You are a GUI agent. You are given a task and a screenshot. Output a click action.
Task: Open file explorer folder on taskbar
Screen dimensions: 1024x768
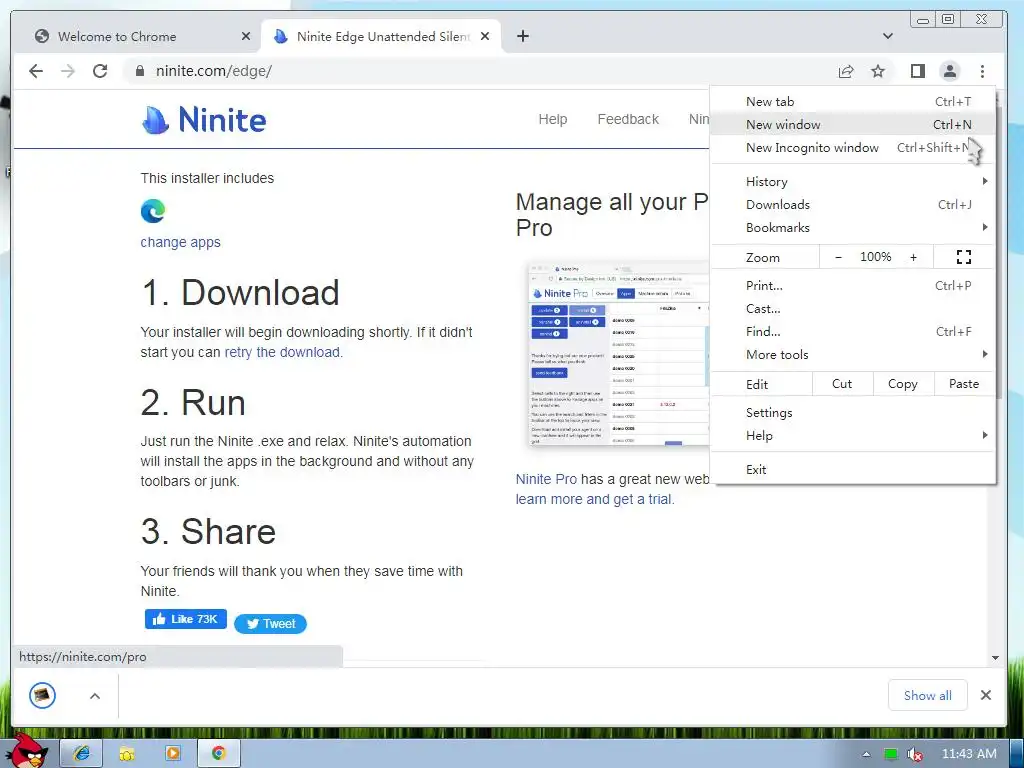127,754
